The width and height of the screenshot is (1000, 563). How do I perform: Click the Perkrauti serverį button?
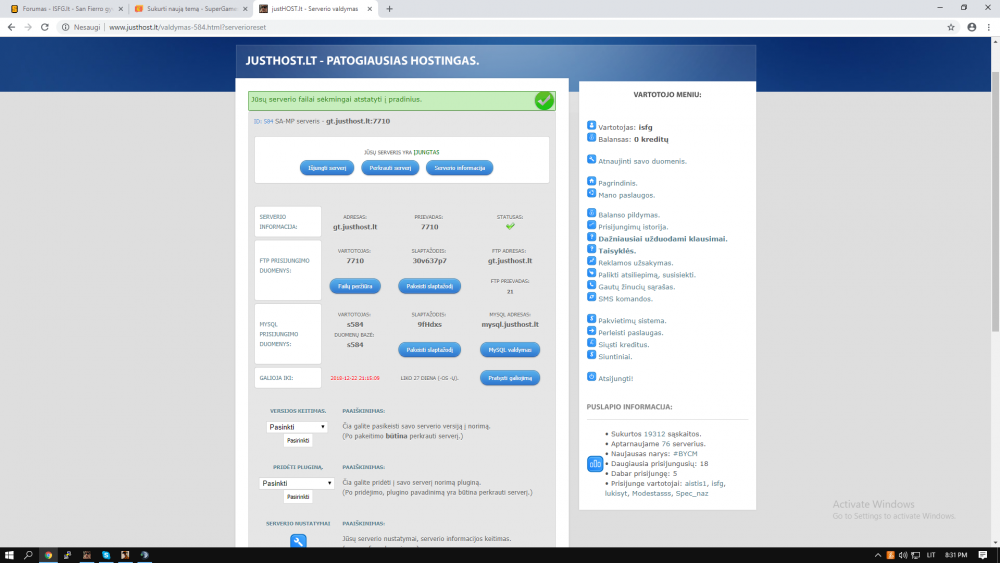(x=390, y=168)
